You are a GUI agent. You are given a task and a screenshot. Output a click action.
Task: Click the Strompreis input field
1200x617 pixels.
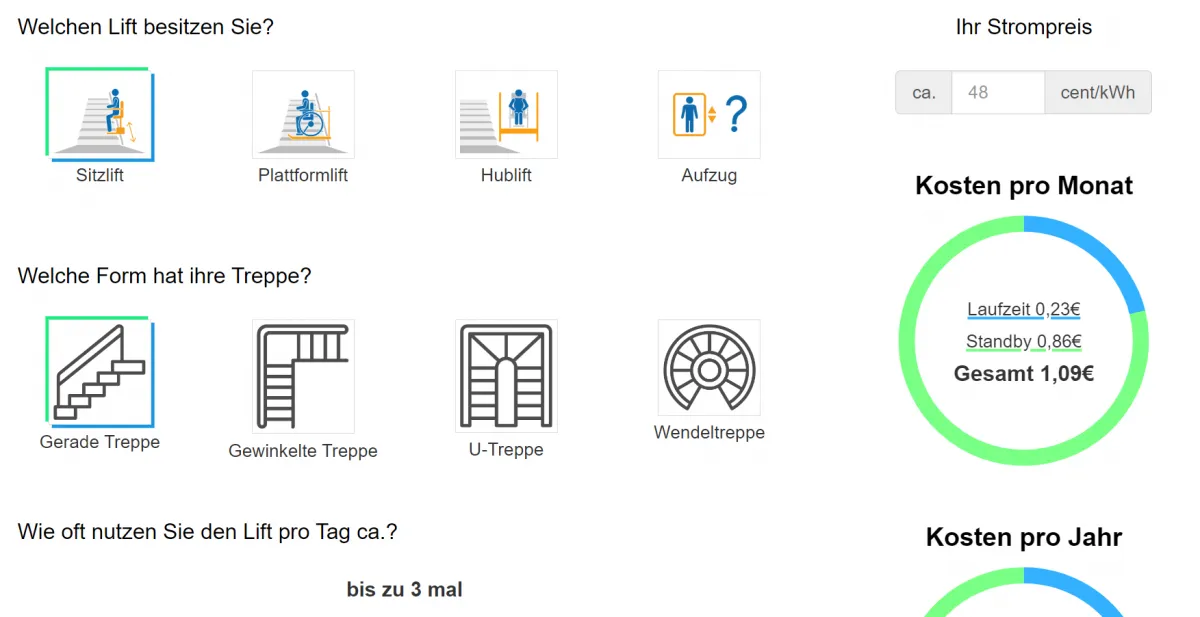[x=998, y=92]
